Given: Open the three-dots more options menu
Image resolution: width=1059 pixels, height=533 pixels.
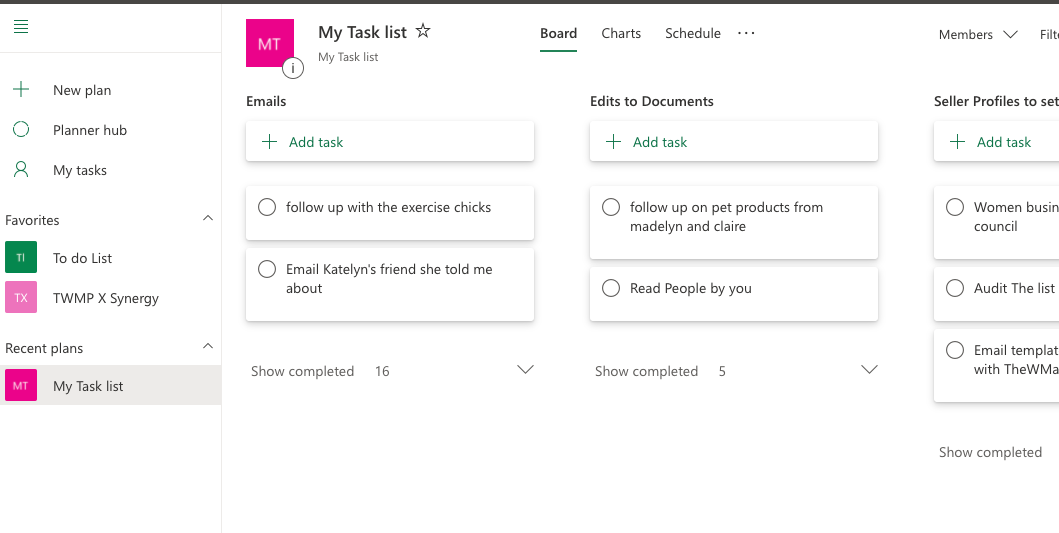Looking at the screenshot, I should pyautogui.click(x=746, y=33).
